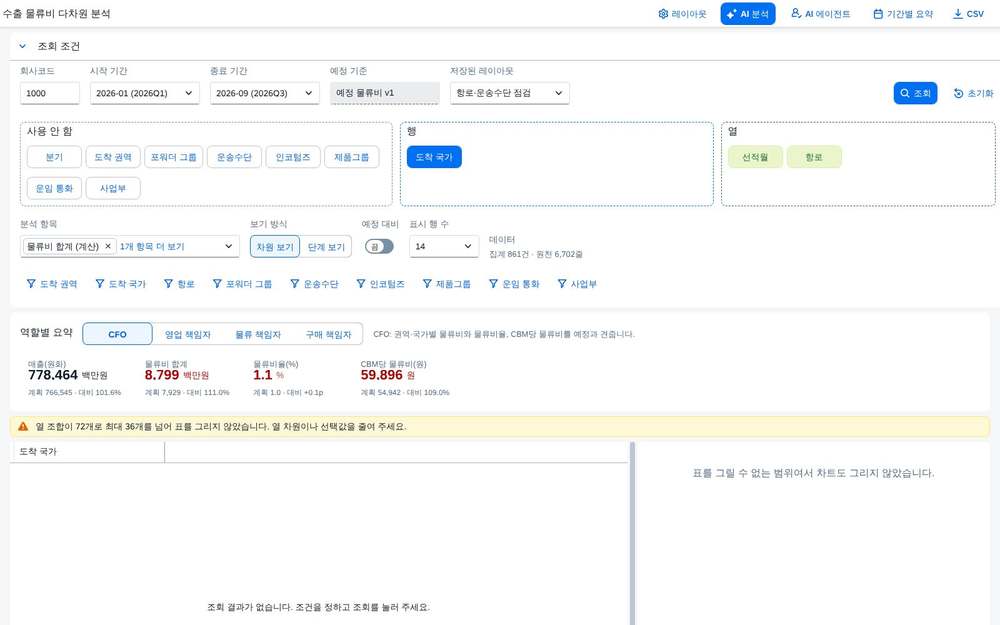
Task: Select the 운송수단 dimension chip
Action: point(234,157)
